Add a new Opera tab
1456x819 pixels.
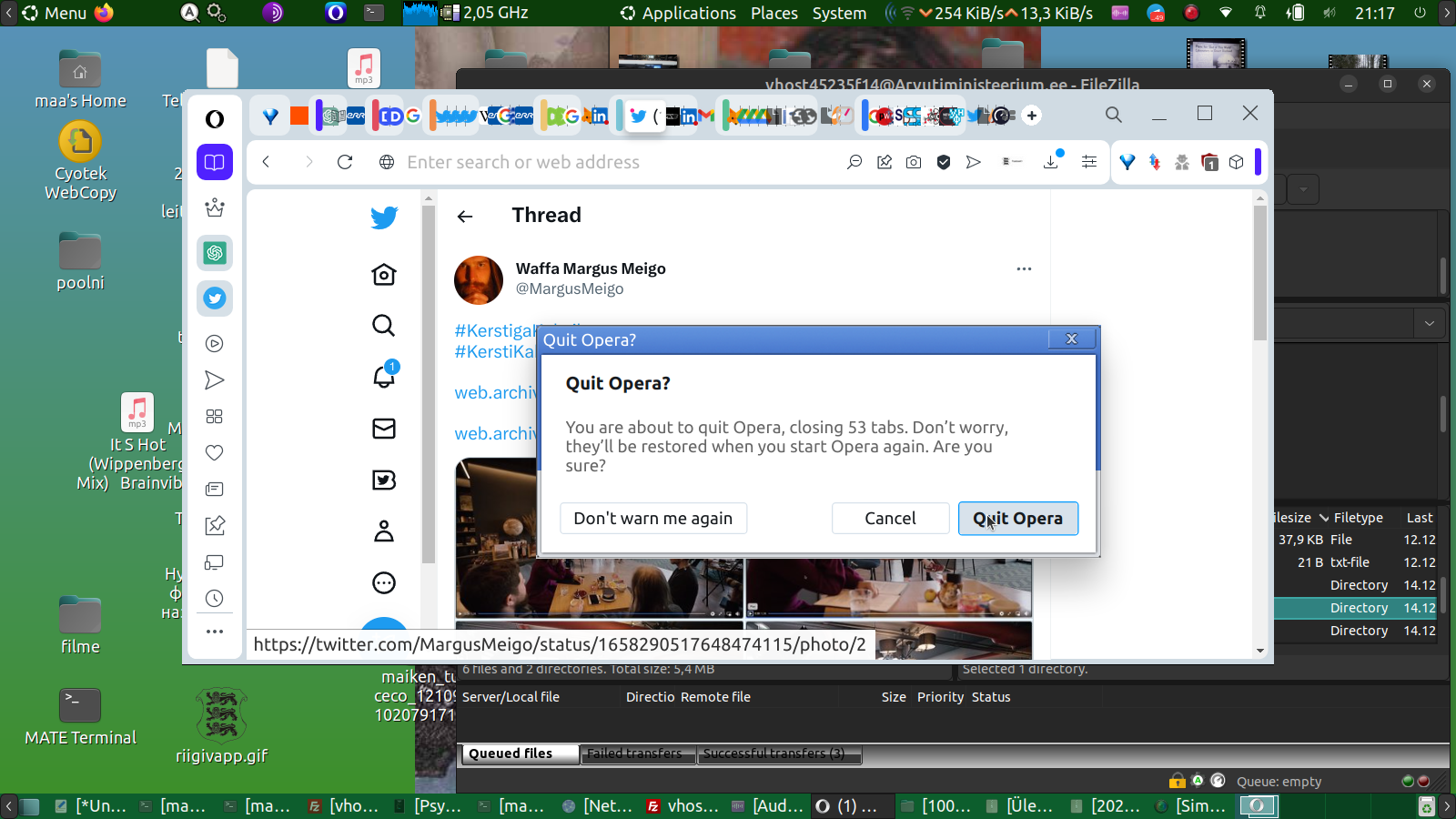(1032, 116)
